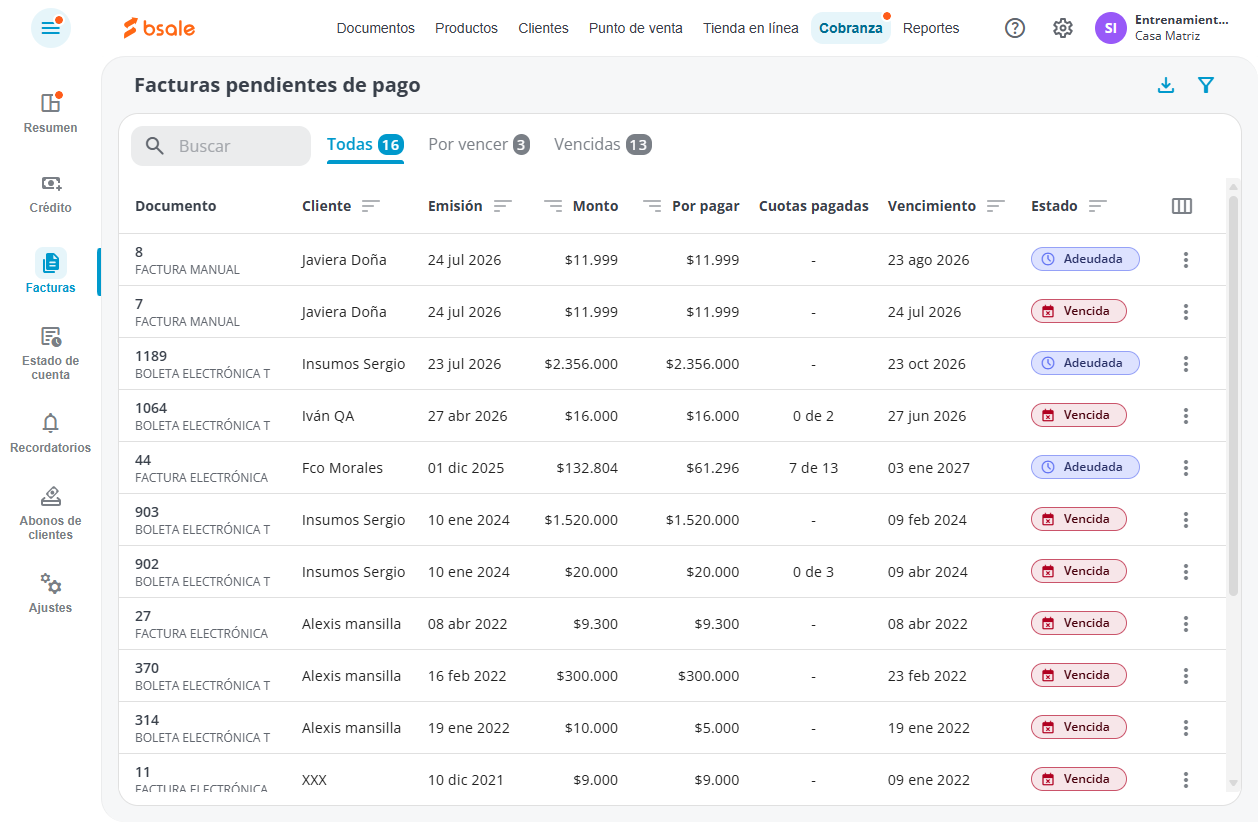This screenshot has width=1258, height=822.
Task: Open the Productos menu
Action: tap(466, 28)
